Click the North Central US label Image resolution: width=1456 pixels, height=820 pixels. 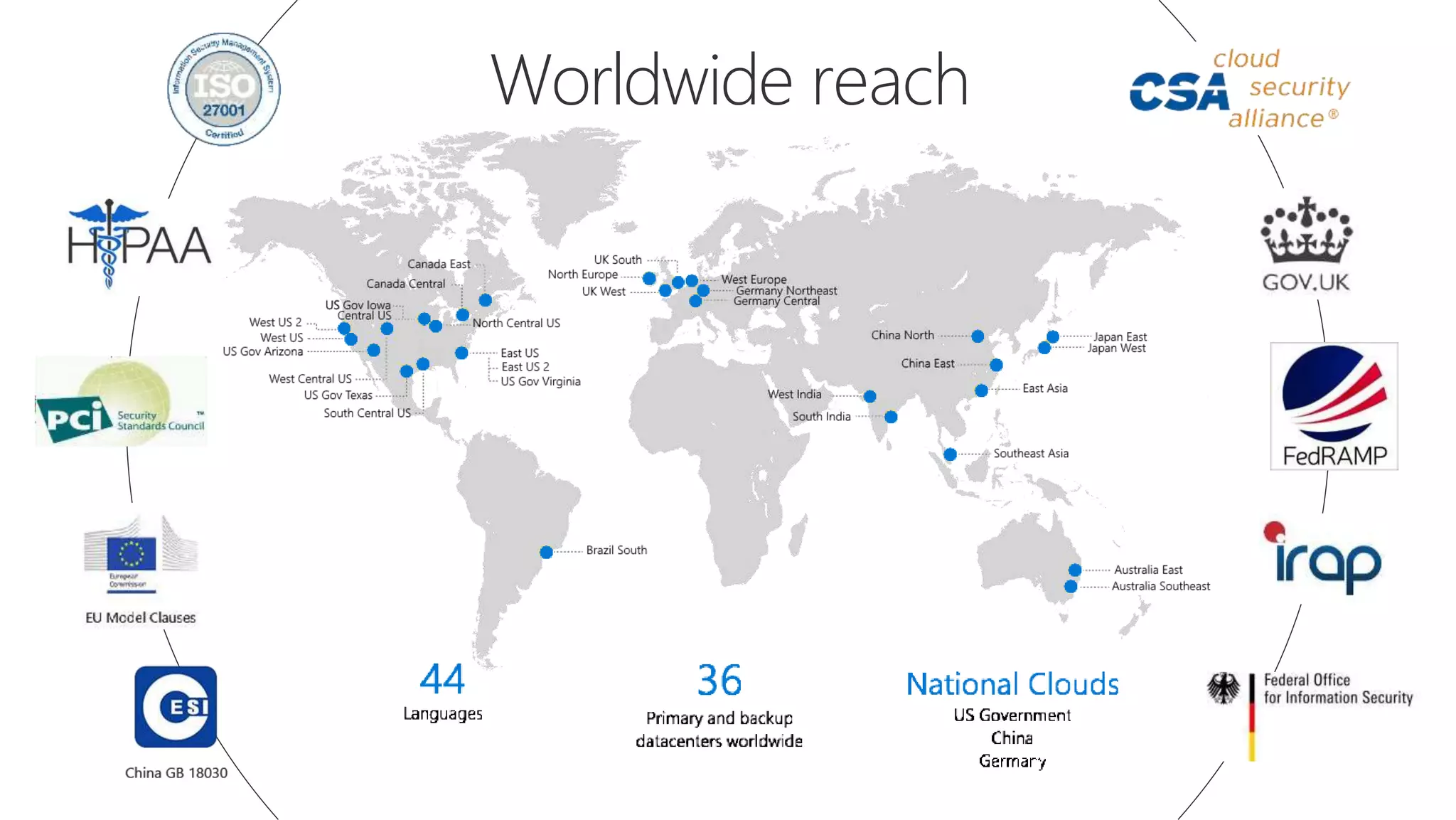tap(516, 323)
